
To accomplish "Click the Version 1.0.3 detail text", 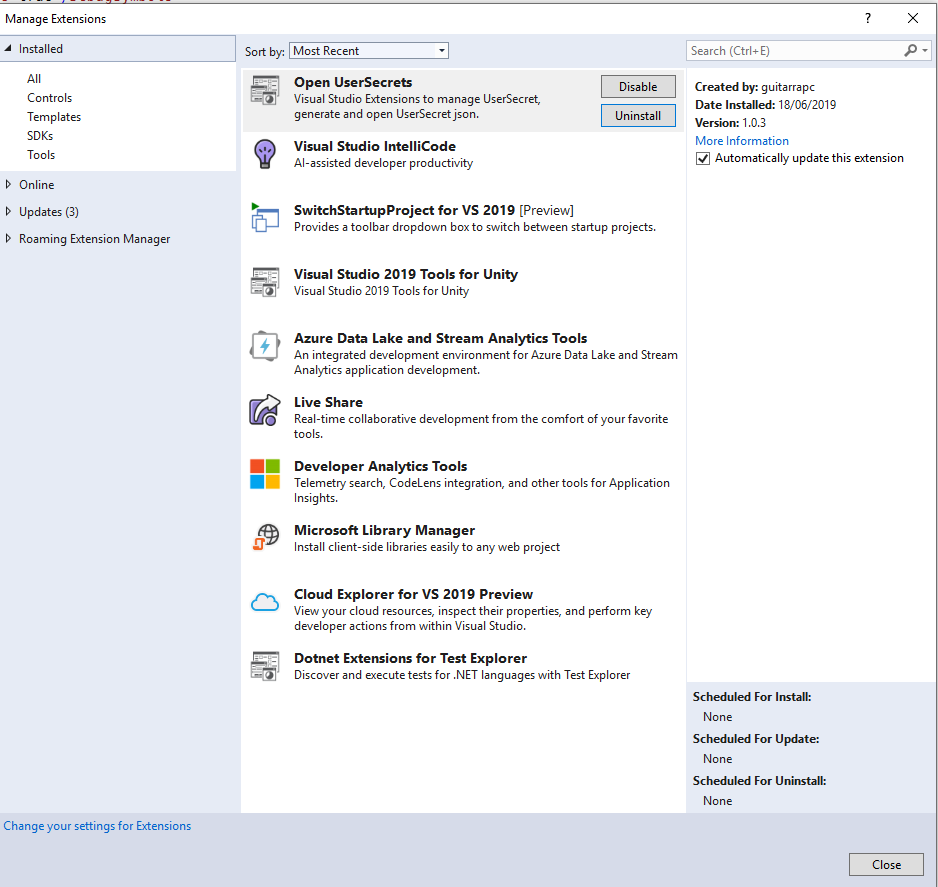I will click(x=730, y=123).
